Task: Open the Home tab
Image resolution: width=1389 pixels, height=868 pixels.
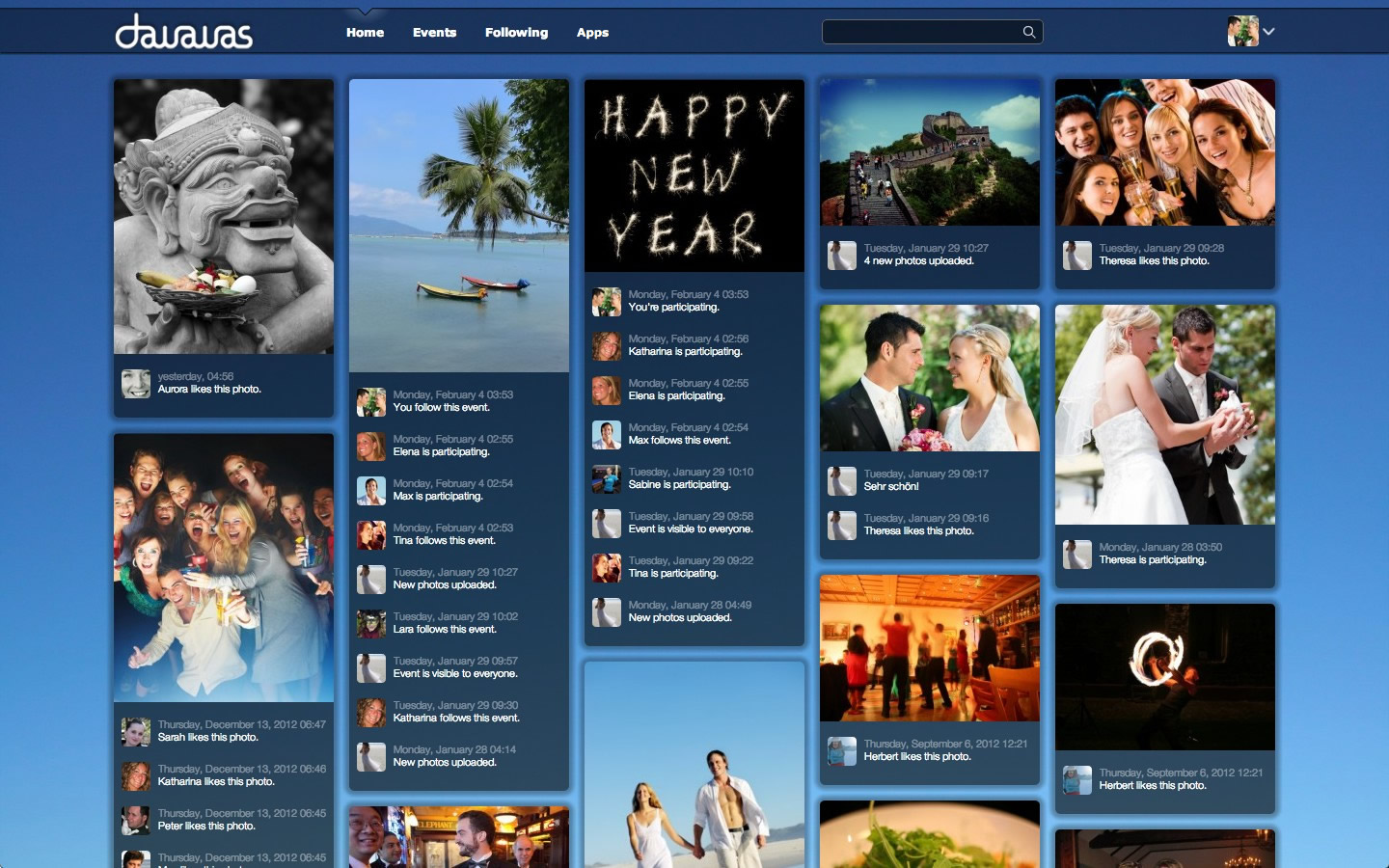Action: click(365, 32)
